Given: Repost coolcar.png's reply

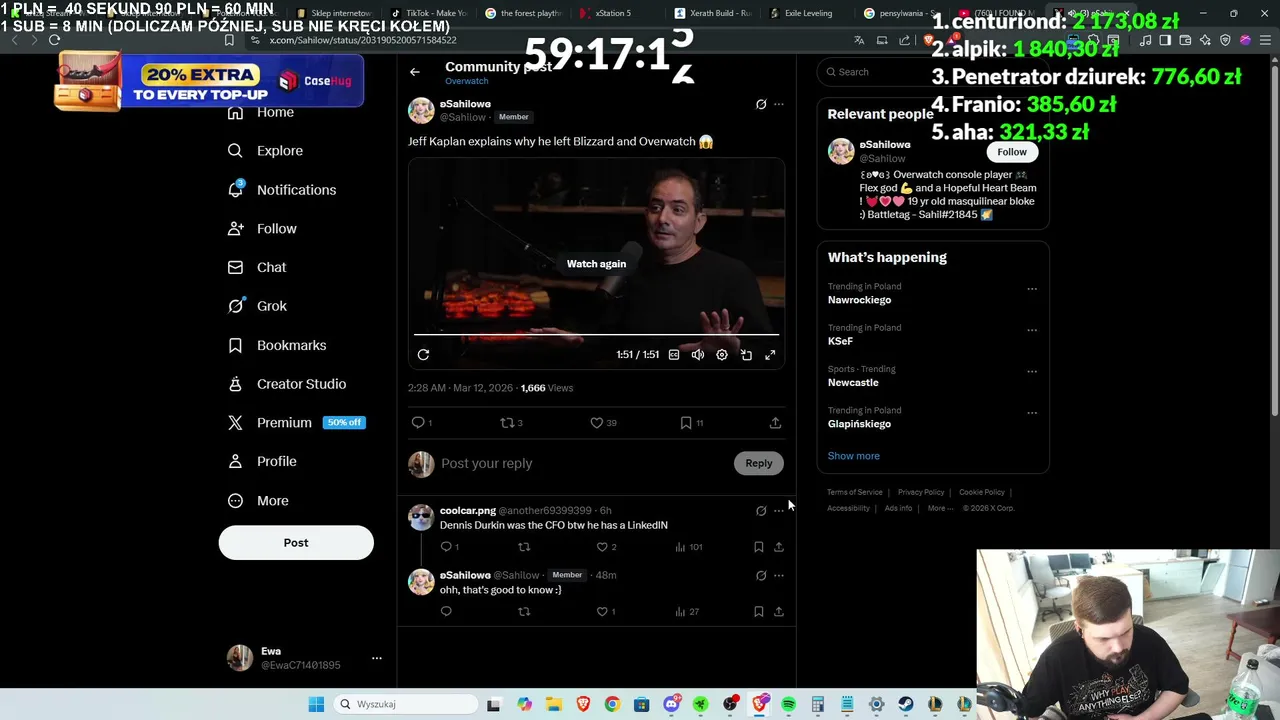Looking at the screenshot, I should click(x=524, y=547).
